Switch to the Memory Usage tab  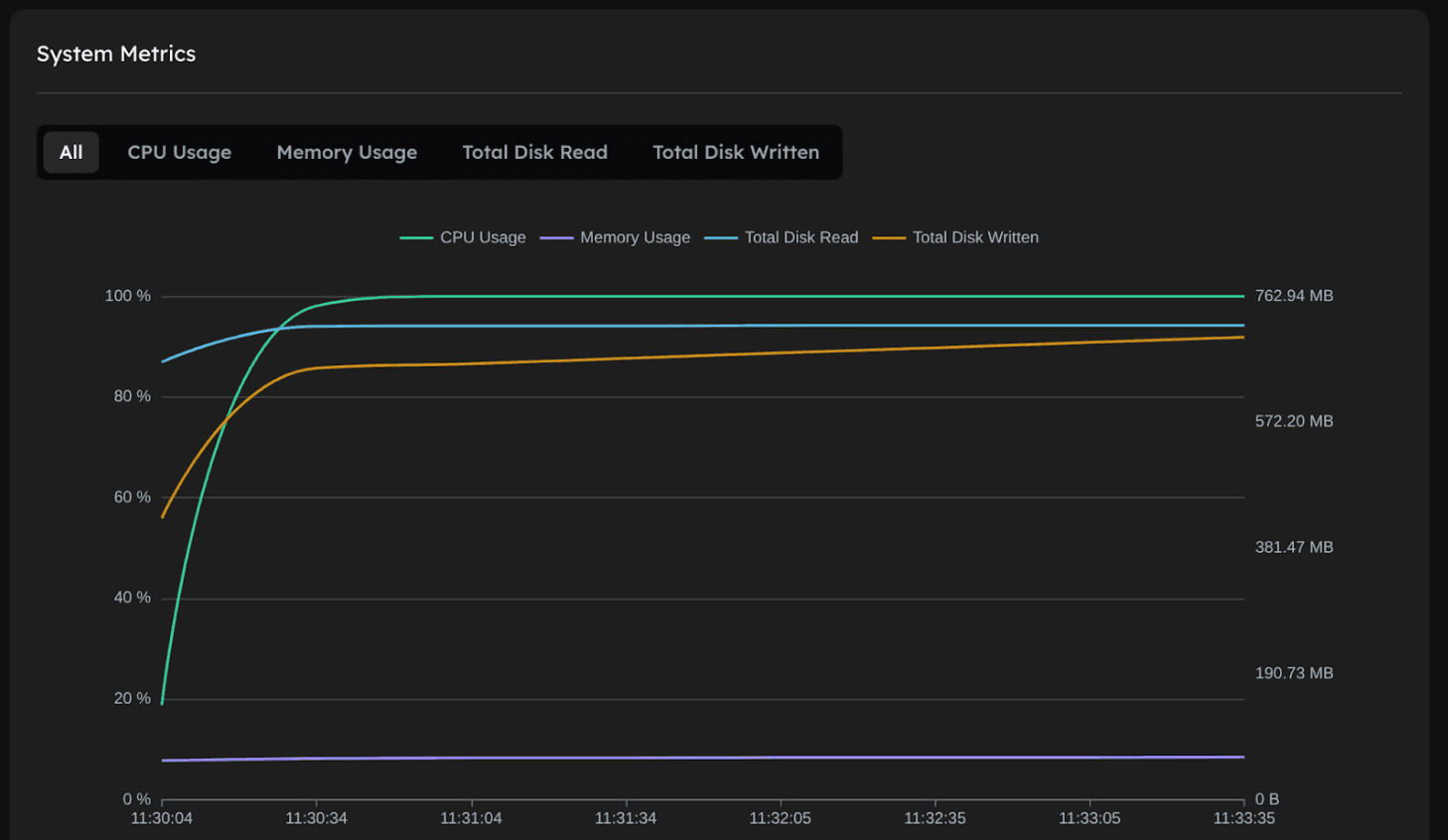coord(347,152)
